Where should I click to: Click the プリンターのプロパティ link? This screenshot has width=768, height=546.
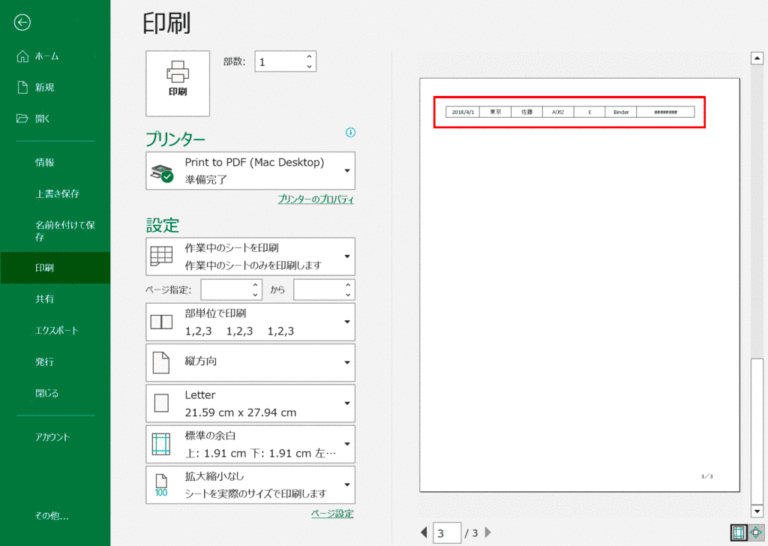315,200
